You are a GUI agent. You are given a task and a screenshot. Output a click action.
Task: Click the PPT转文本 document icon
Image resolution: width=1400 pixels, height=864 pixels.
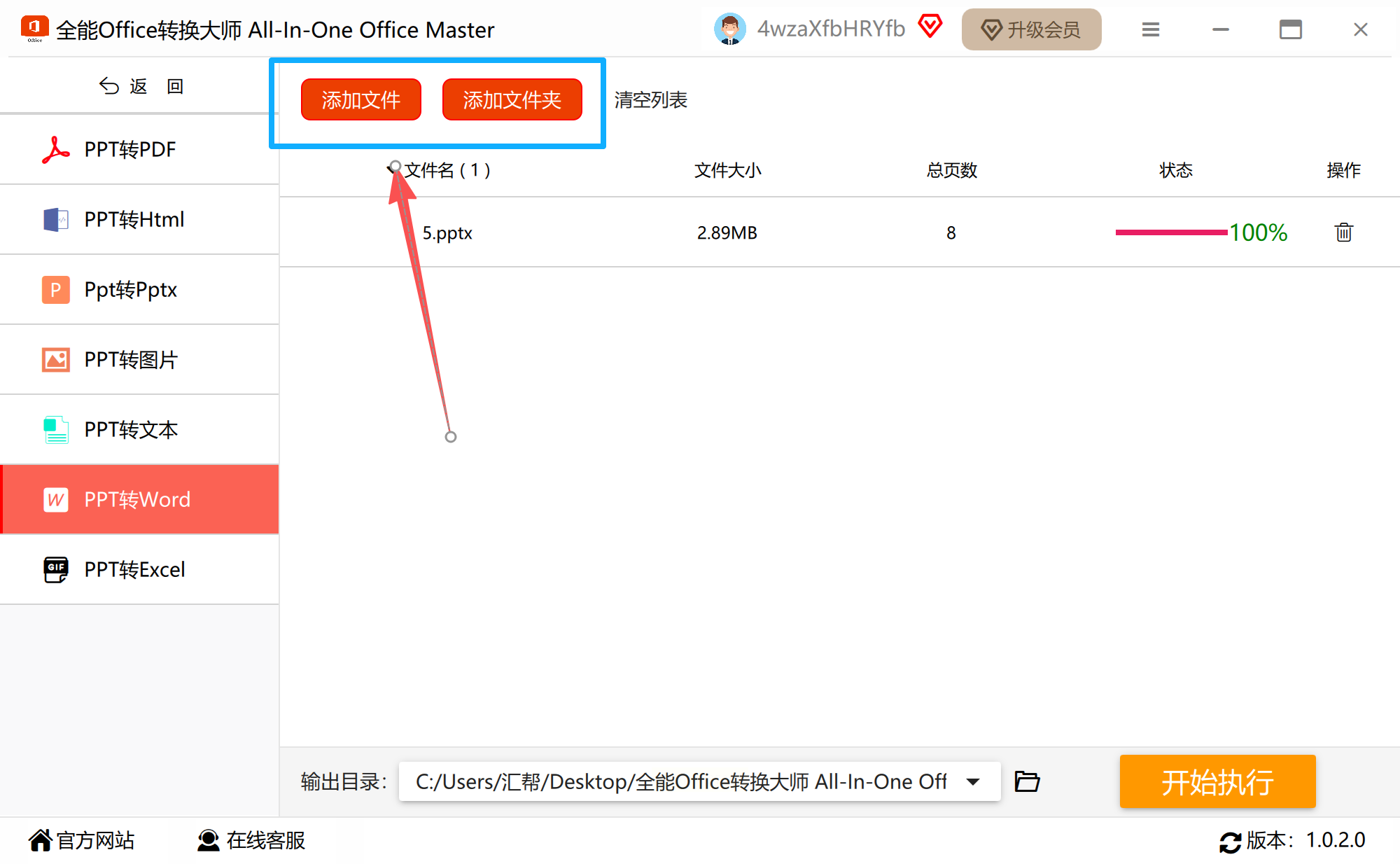55,430
